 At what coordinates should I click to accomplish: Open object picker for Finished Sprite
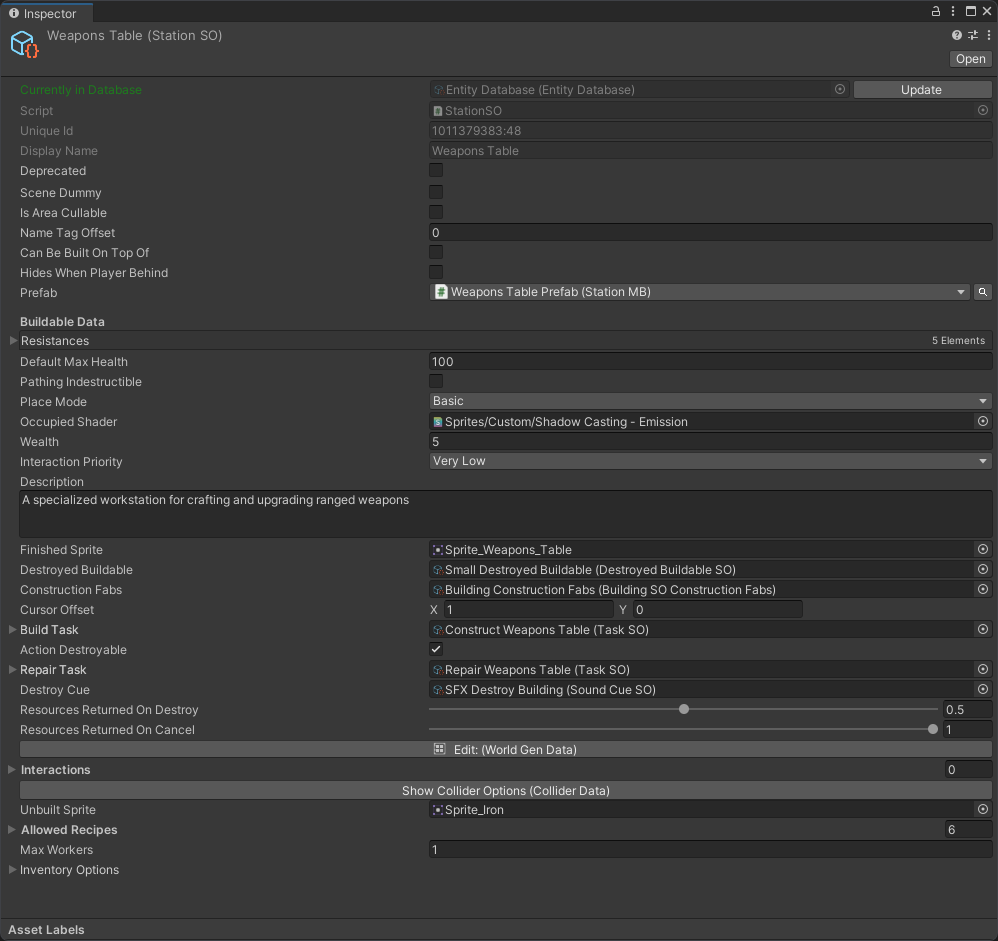click(x=983, y=549)
